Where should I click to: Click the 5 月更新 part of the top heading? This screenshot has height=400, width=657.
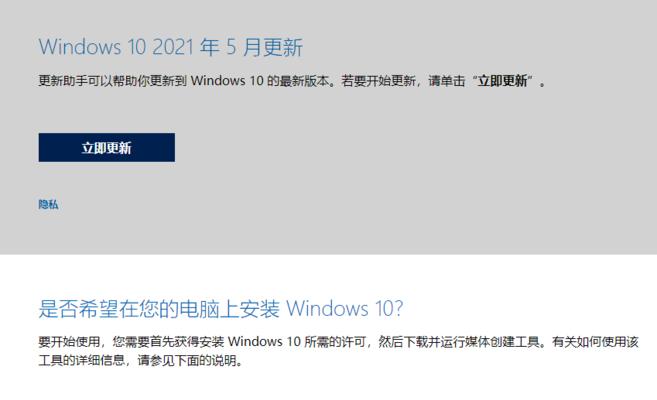(x=264, y=47)
